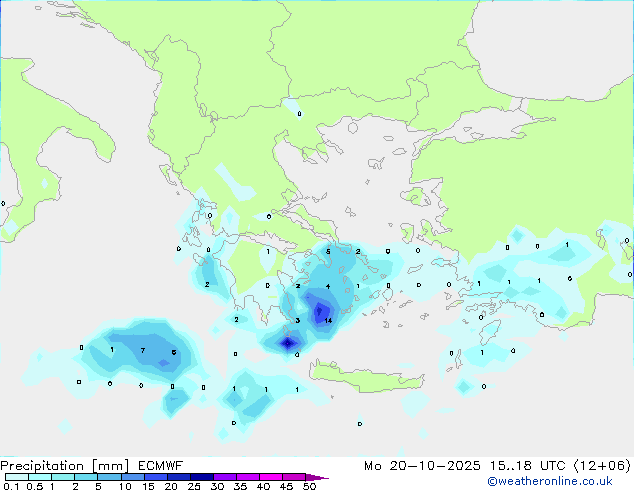The image size is (634, 490).
Task: Click the legend label '0.1'
Action: (11, 486)
